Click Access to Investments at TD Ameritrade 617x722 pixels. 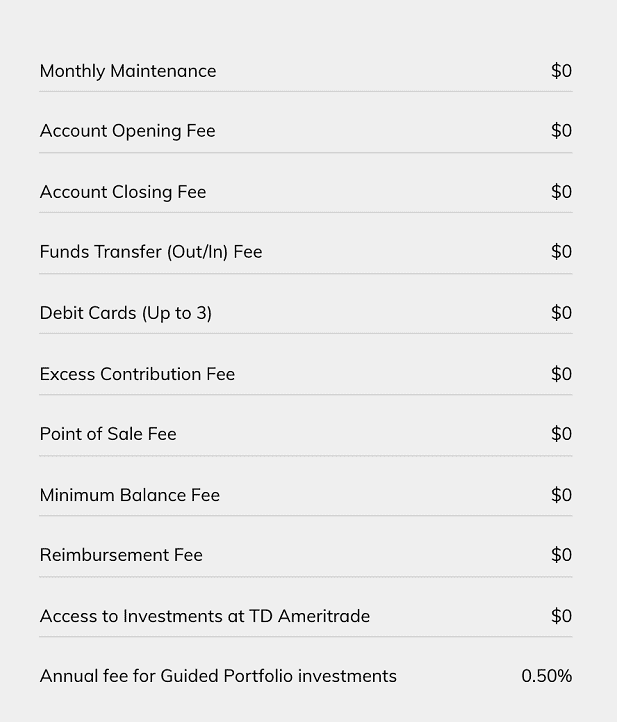click(205, 616)
